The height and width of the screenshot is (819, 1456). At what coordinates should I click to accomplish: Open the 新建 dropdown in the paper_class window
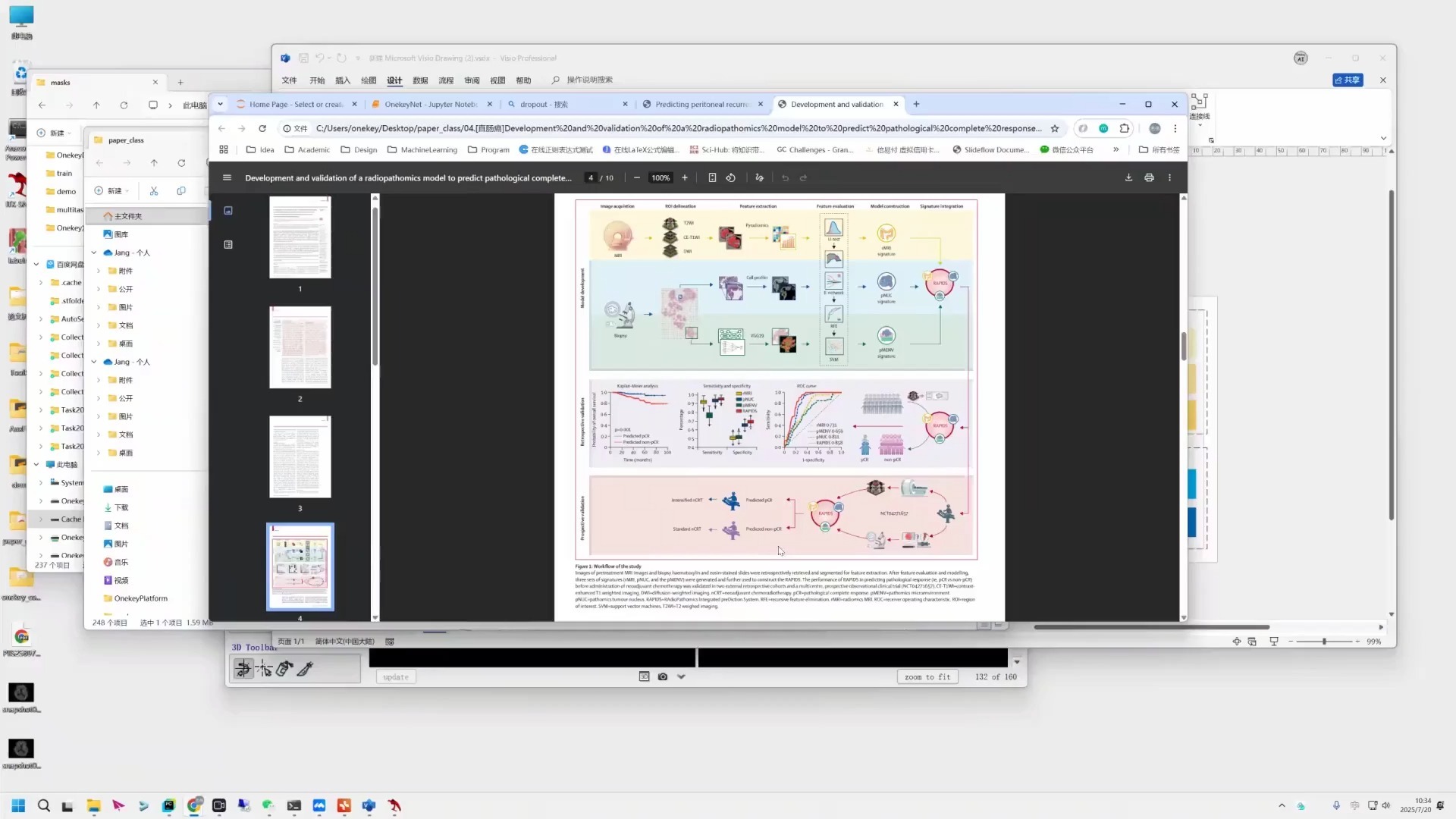coord(112,190)
